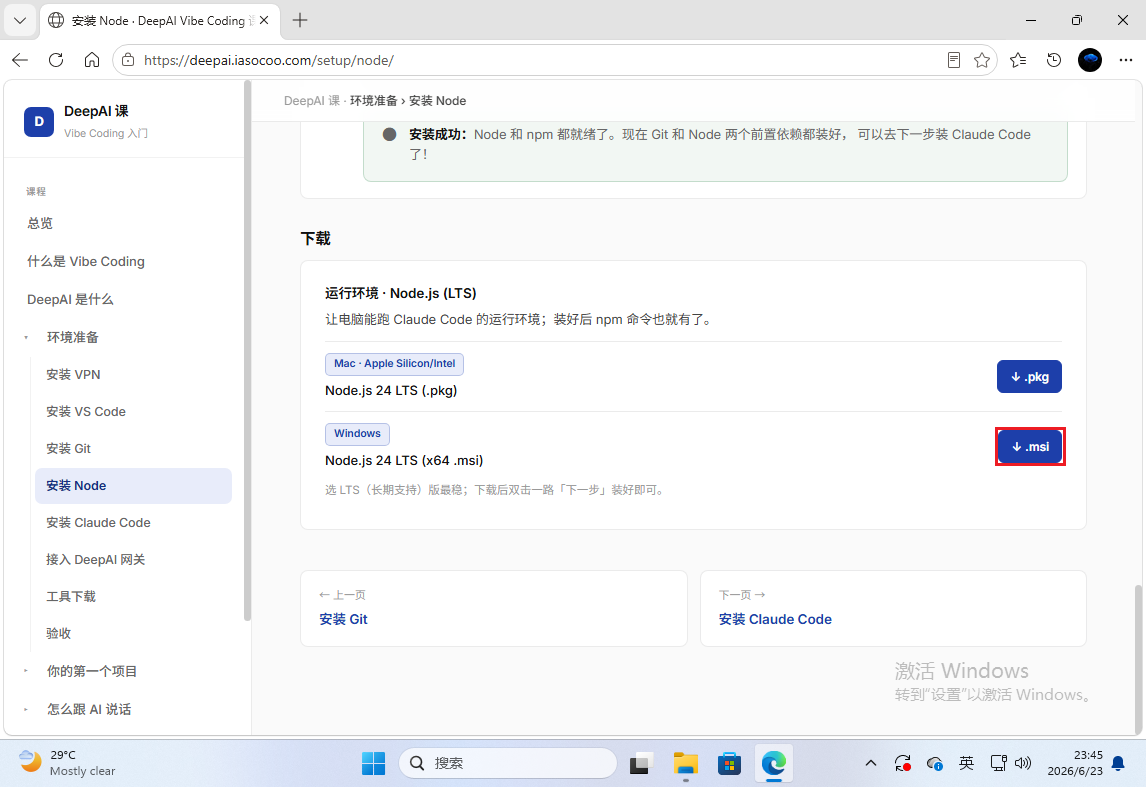This screenshot has width=1146, height=787.
Task: Open the browser settings and more menu
Action: click(x=1126, y=60)
